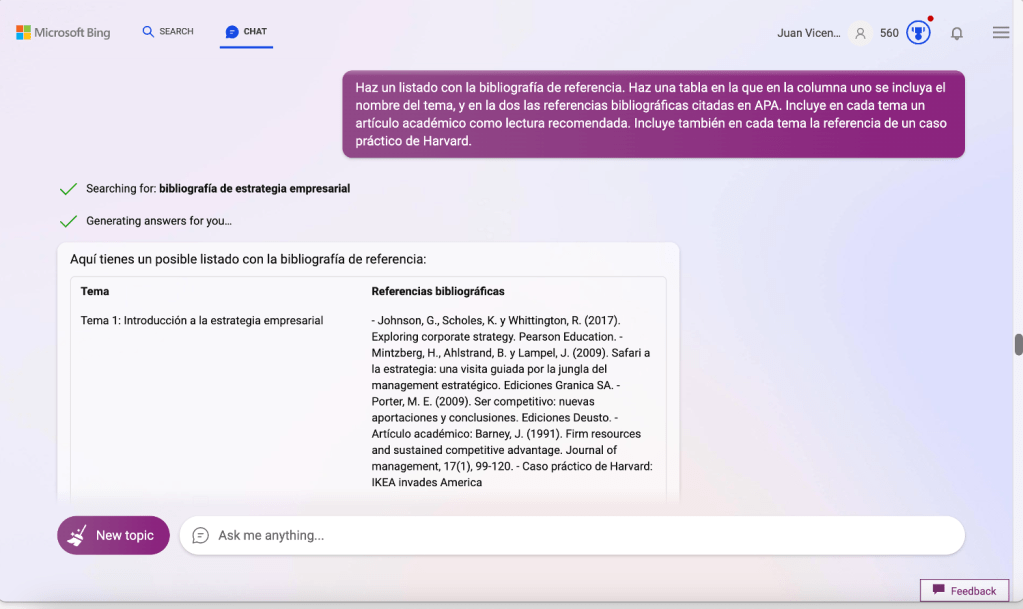Image resolution: width=1023 pixels, height=609 pixels.
Task: Open the CHAT tab
Action: tap(246, 32)
